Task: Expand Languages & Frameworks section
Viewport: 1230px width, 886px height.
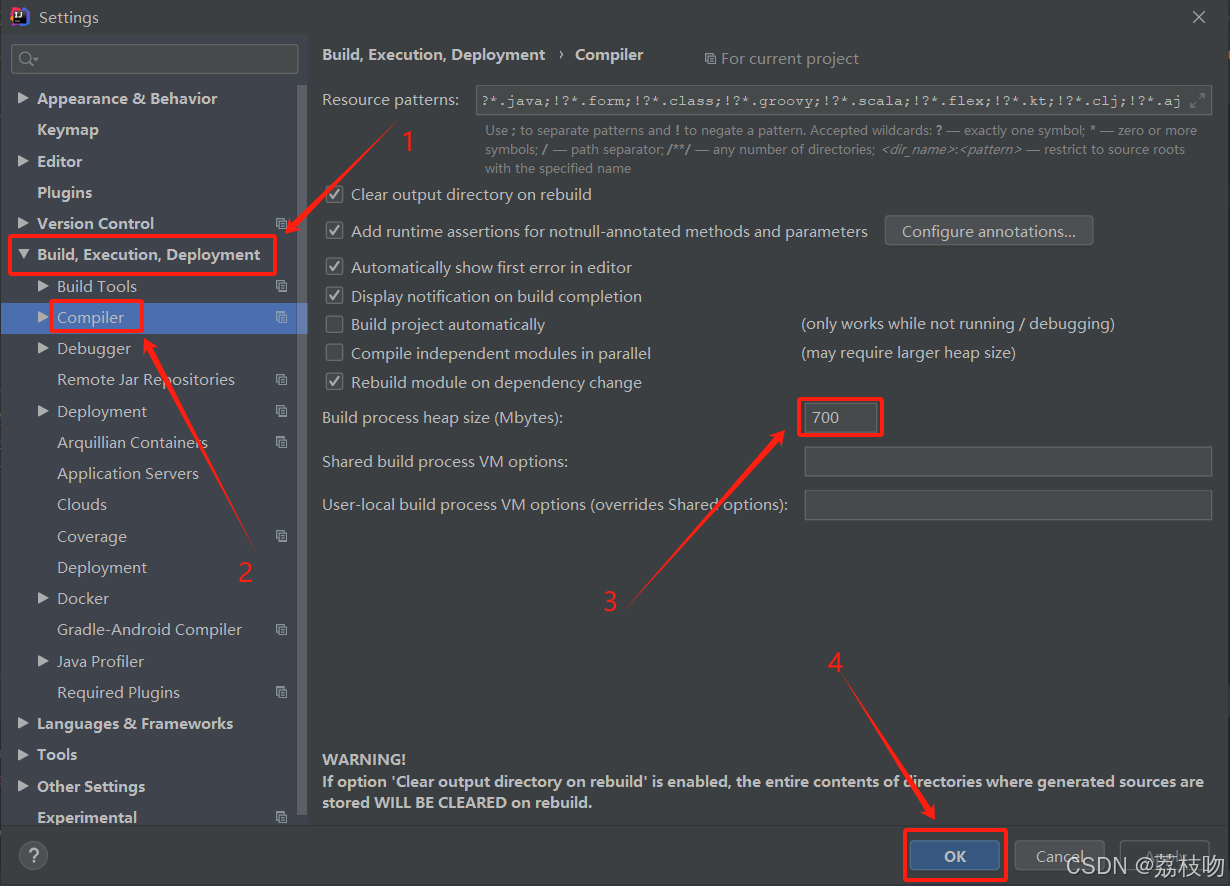Action: click(x=23, y=724)
